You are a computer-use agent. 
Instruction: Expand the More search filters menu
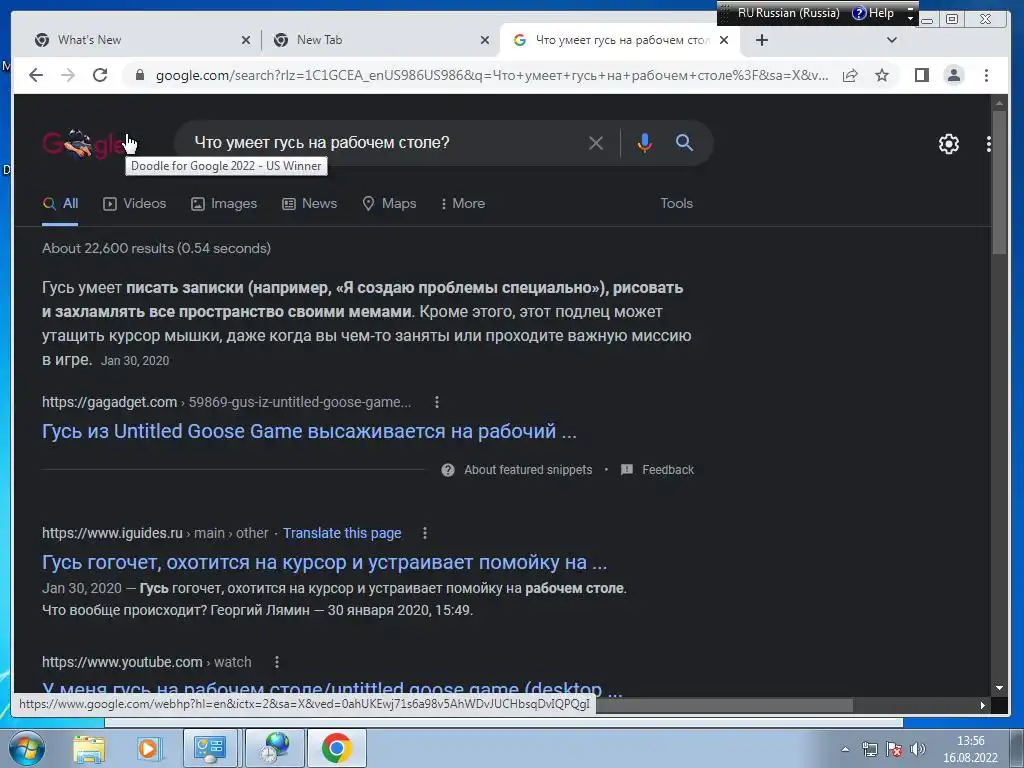pyautogui.click(x=463, y=203)
